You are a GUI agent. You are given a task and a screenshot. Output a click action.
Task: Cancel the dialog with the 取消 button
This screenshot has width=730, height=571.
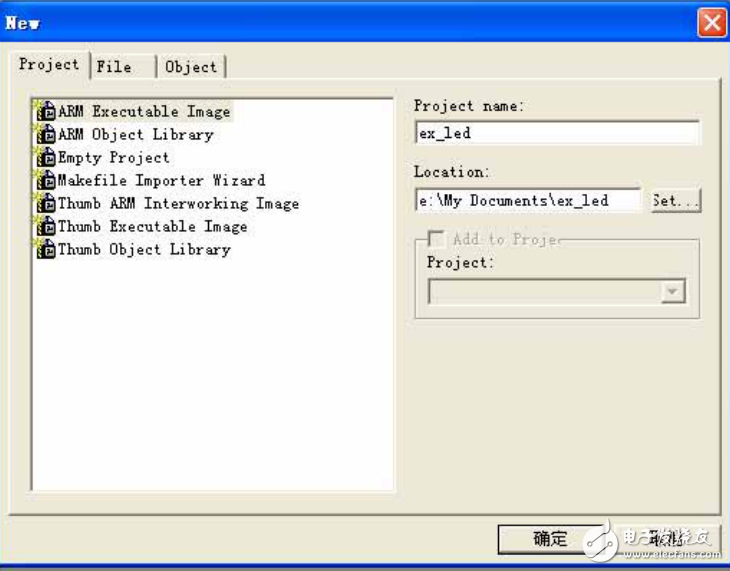pos(665,539)
